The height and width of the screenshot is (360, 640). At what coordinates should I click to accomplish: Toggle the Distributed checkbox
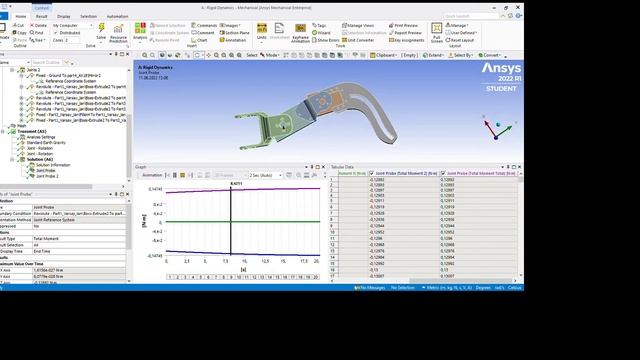[56, 33]
